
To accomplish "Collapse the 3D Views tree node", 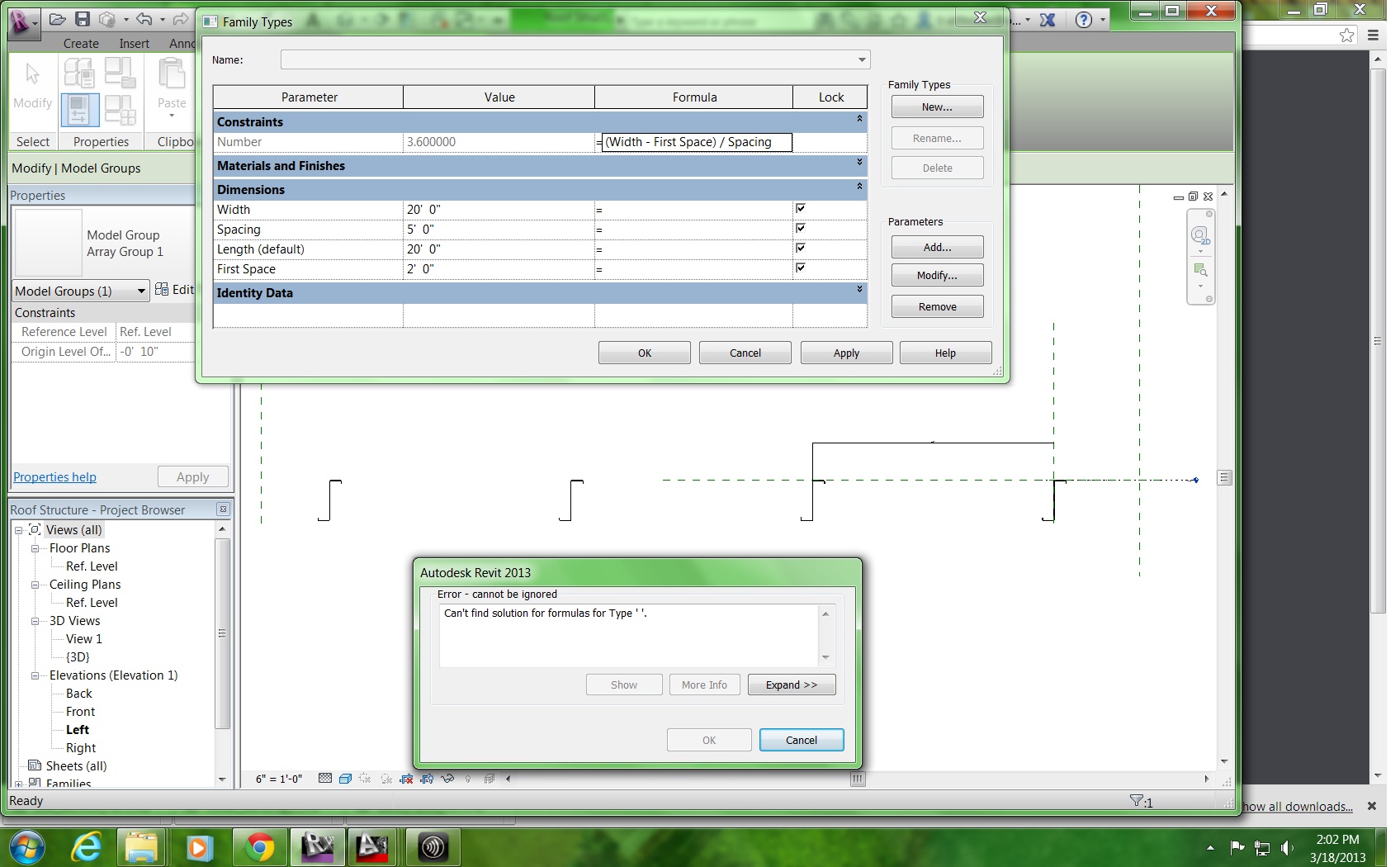I will coord(35,621).
